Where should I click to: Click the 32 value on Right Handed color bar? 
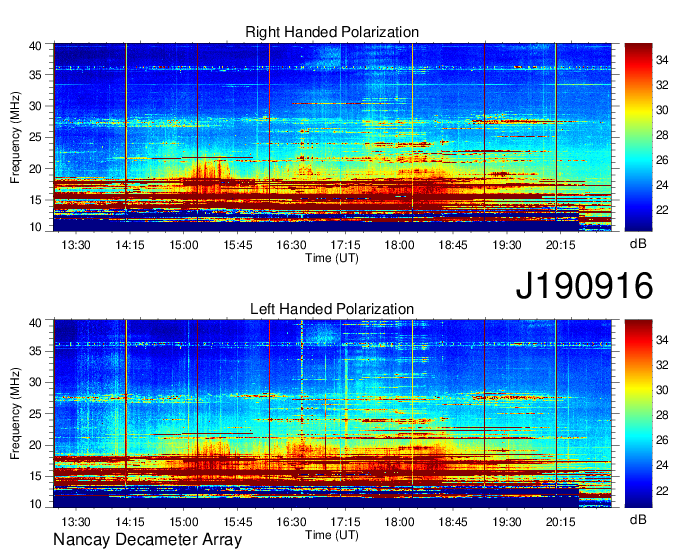(x=662, y=85)
